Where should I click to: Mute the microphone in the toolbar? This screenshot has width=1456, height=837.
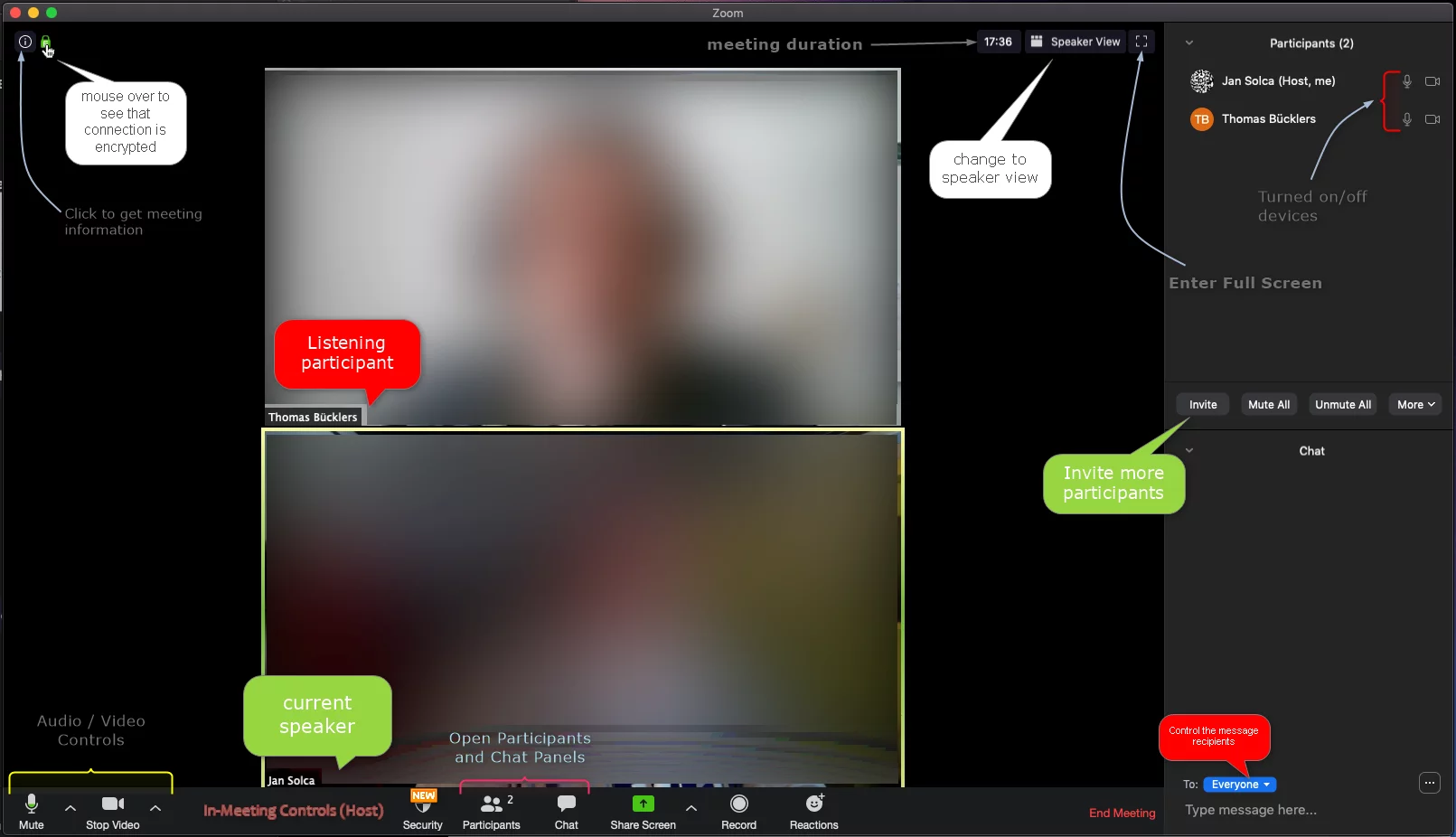tap(32, 804)
